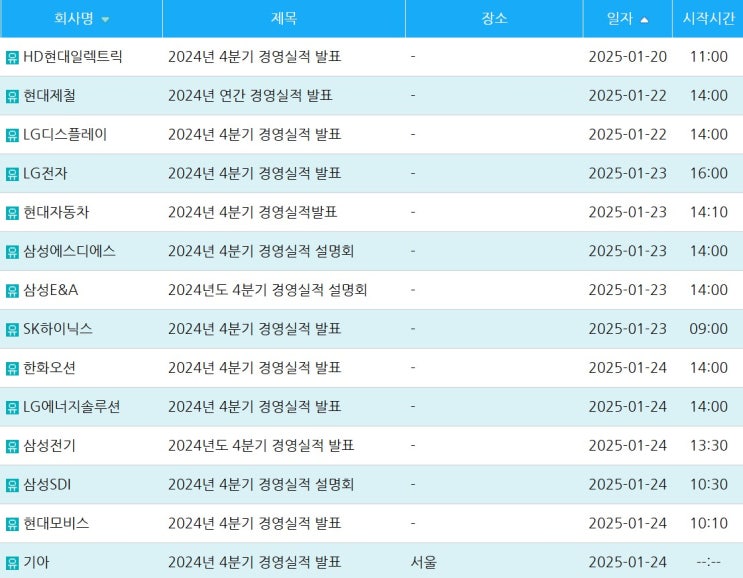Screen dimensions: 743x578
Task: Select 삼성SDI company name
Action: coord(47,484)
